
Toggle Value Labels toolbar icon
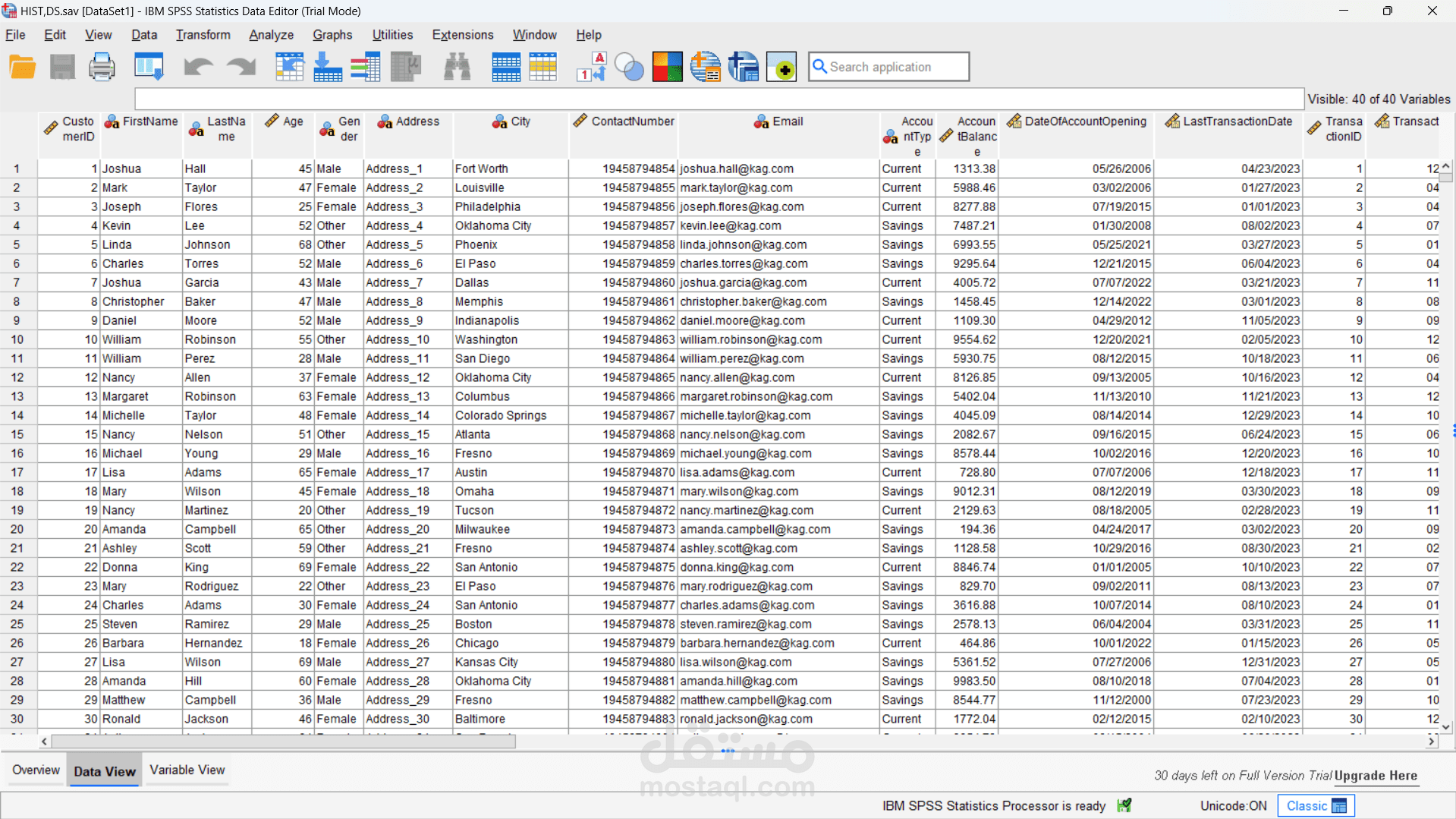point(591,68)
